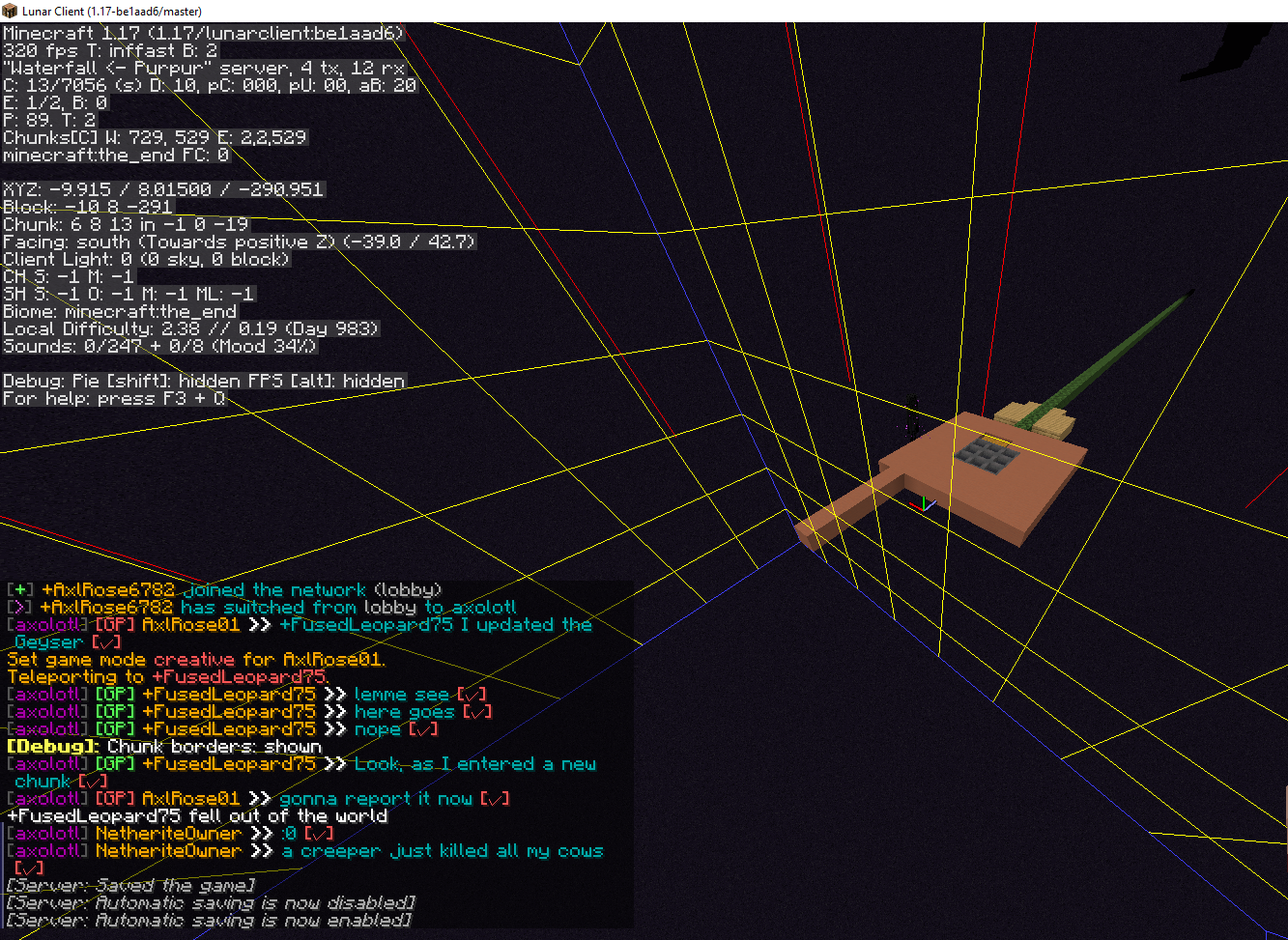Click "+FusedLeopard75" in the "lemme see" line
This screenshot has height=940, width=1288.
pyautogui.click(x=229, y=695)
